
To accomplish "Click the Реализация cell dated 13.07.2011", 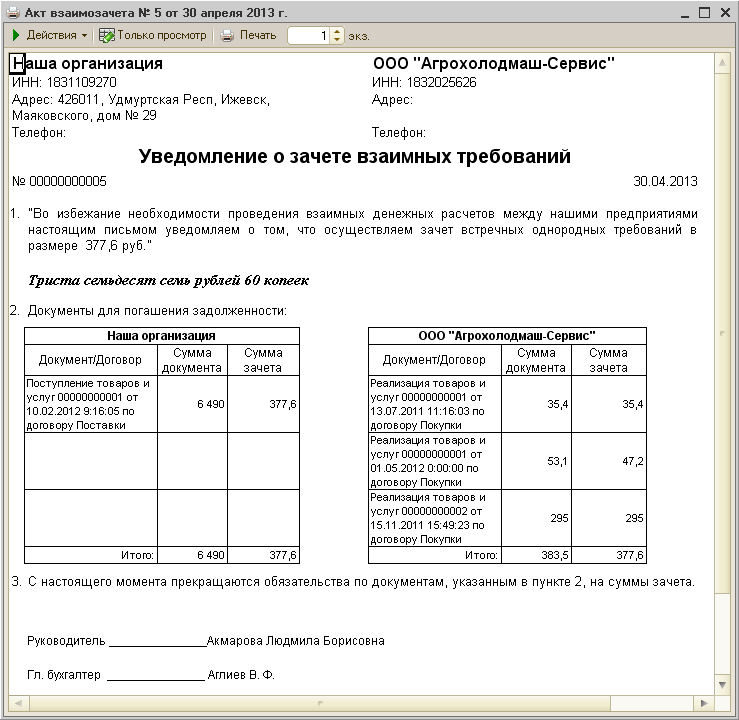I will (x=435, y=404).
